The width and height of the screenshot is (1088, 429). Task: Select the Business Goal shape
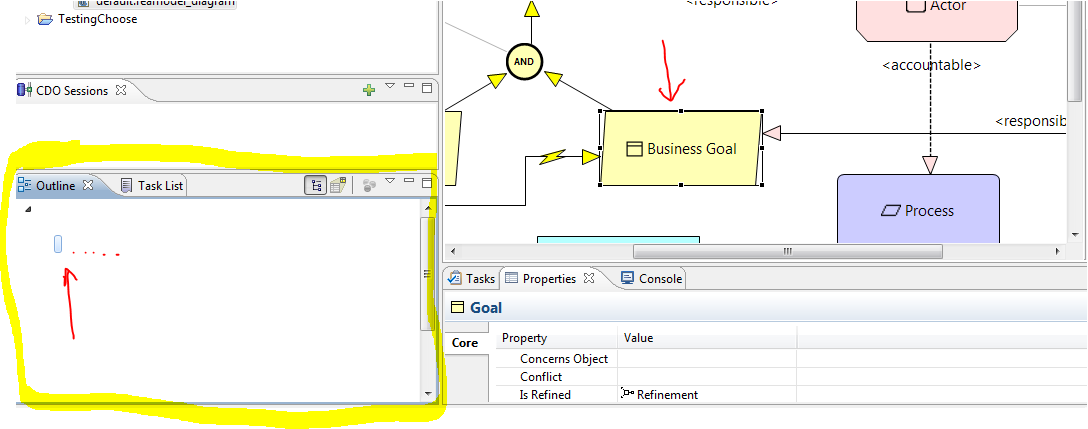pos(681,148)
